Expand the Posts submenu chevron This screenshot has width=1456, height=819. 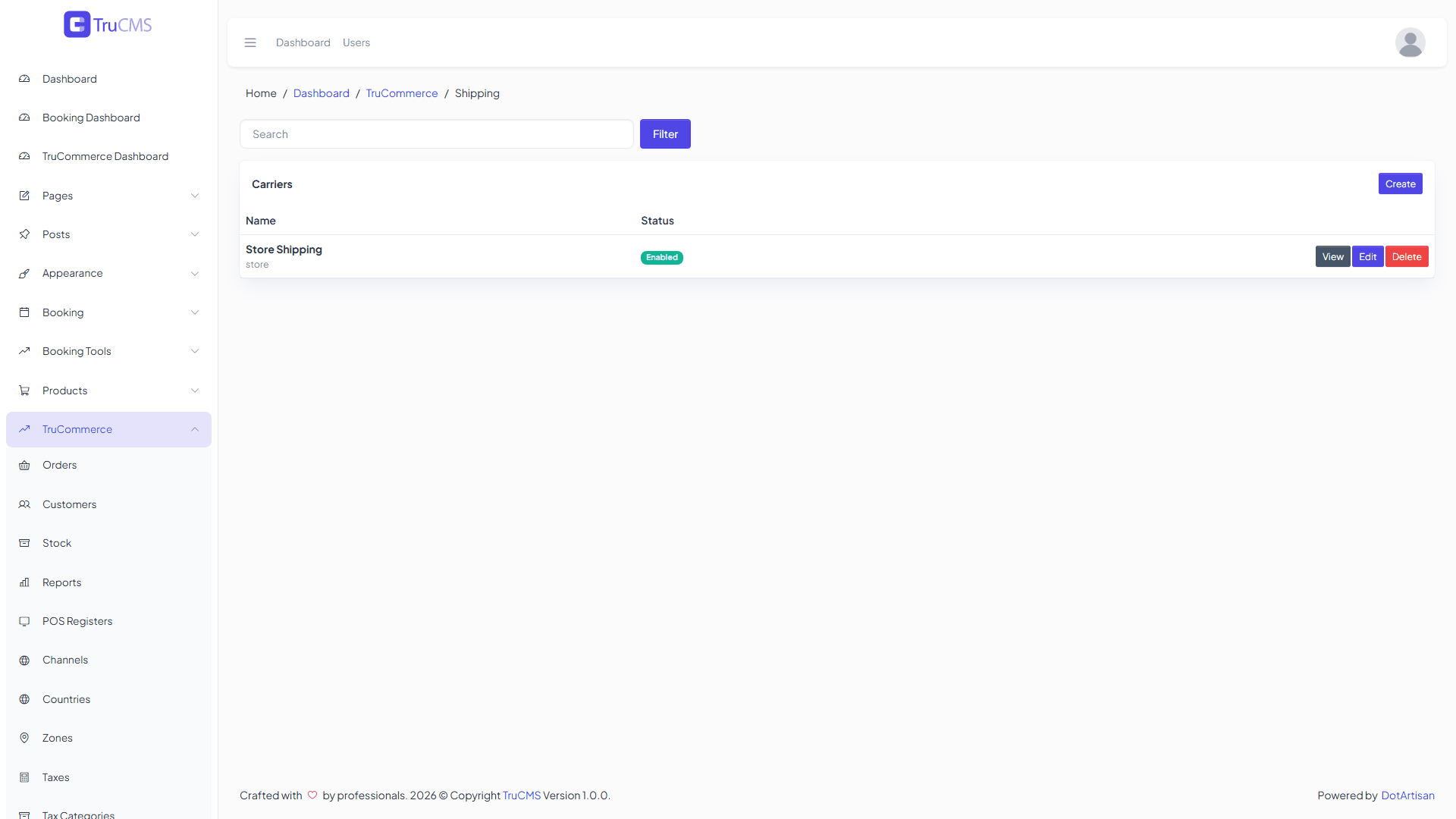[x=195, y=234]
